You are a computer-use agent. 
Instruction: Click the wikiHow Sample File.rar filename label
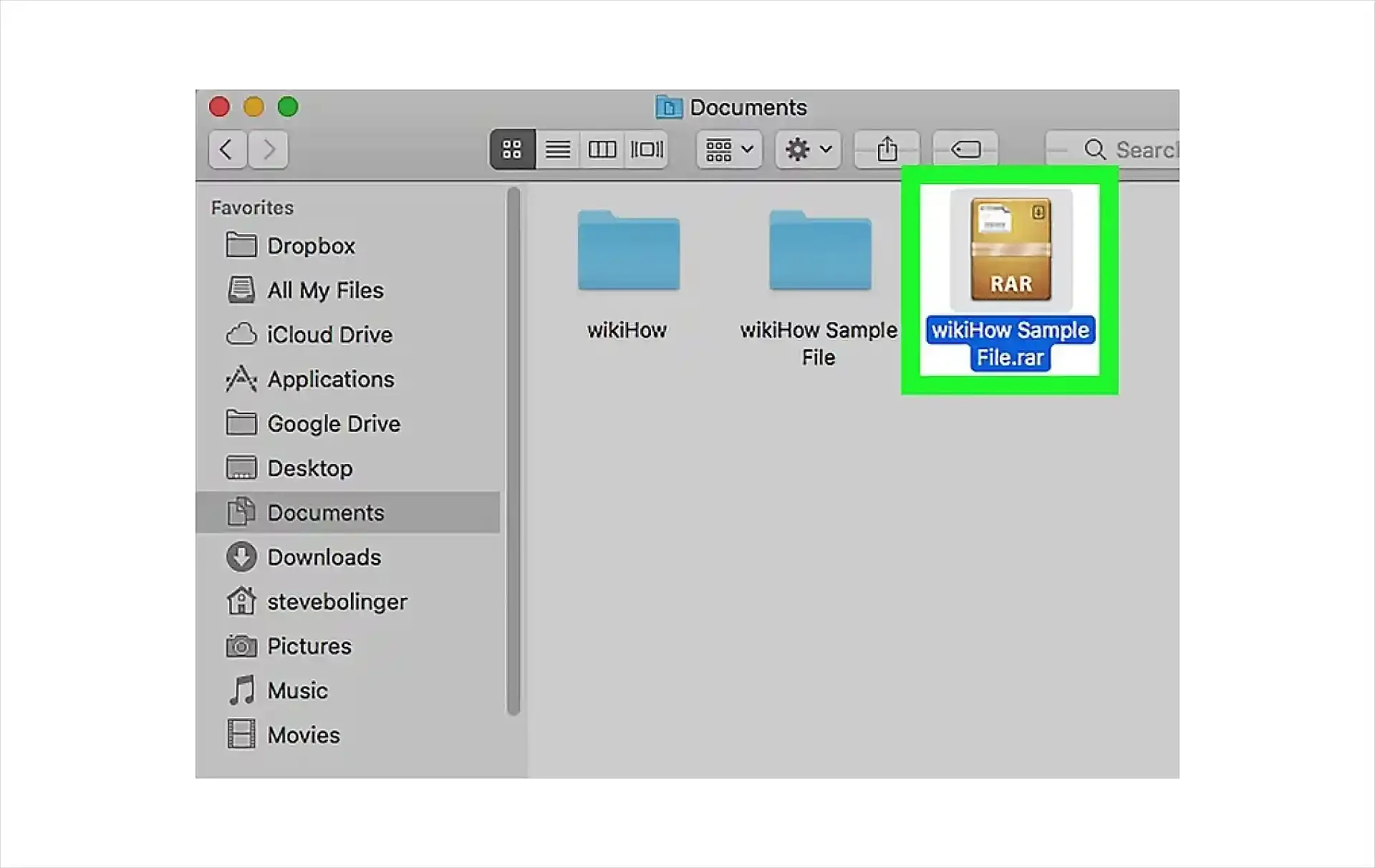pyautogui.click(x=1010, y=344)
